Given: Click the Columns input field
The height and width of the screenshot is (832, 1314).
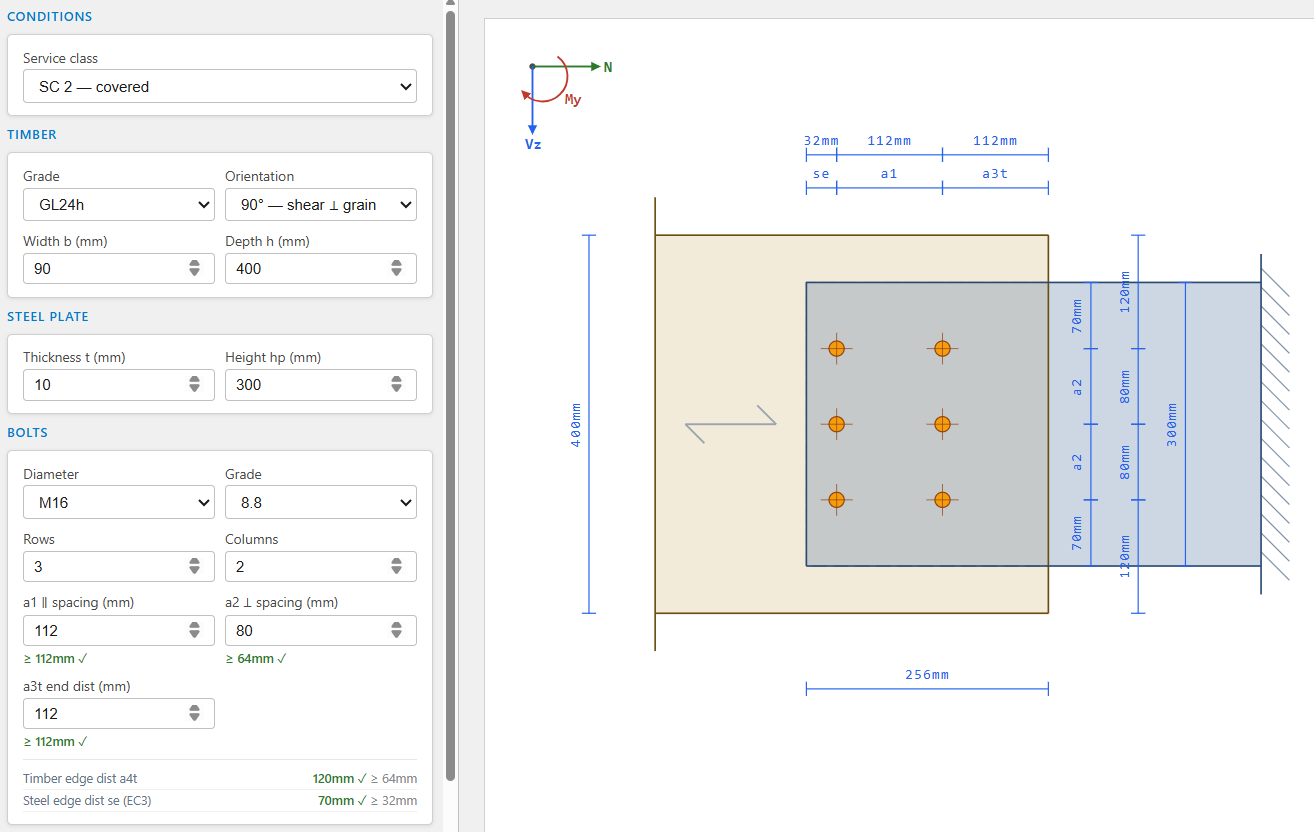Looking at the screenshot, I should (321, 566).
